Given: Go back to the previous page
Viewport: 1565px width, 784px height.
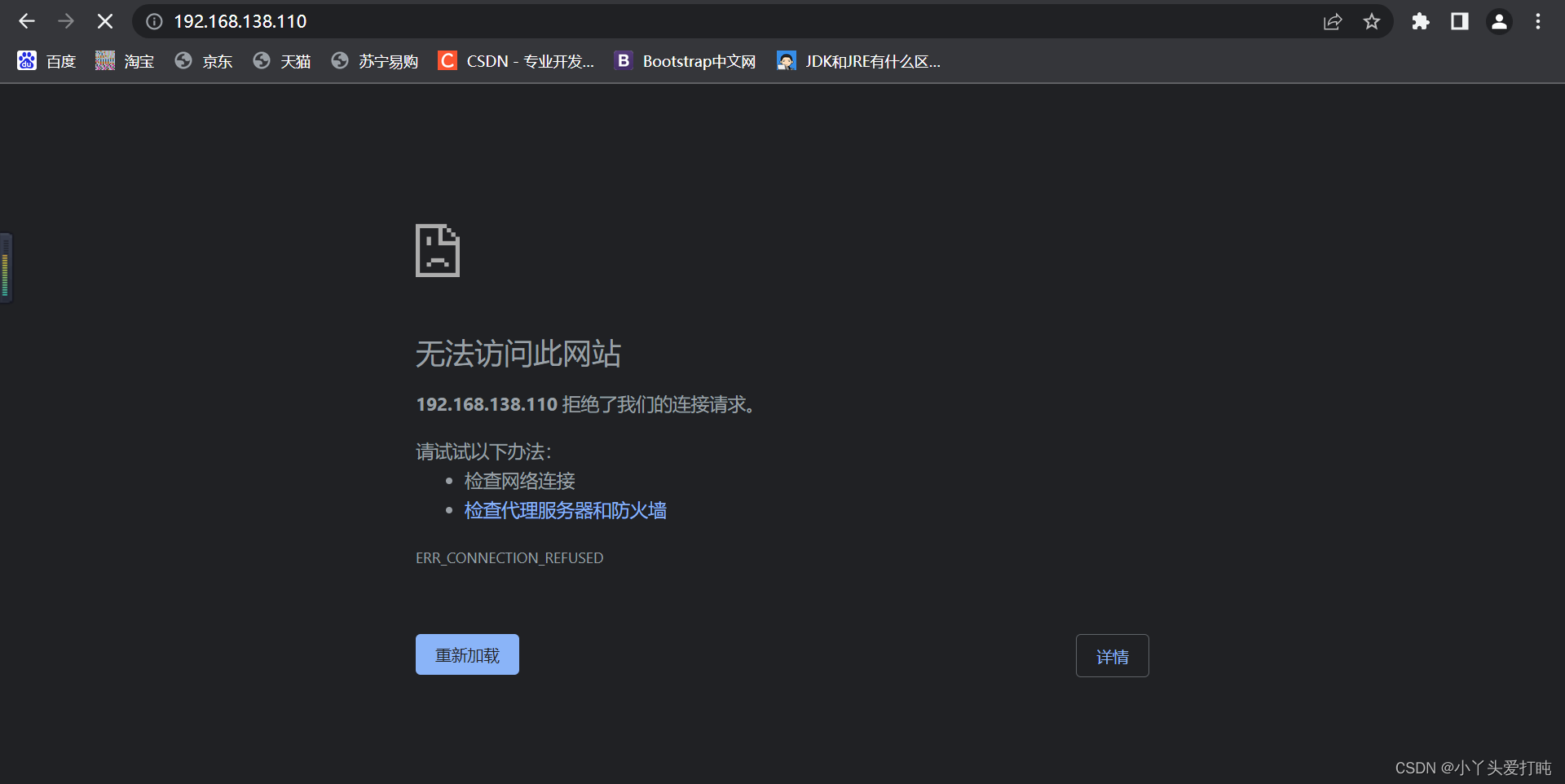Looking at the screenshot, I should click(x=27, y=22).
